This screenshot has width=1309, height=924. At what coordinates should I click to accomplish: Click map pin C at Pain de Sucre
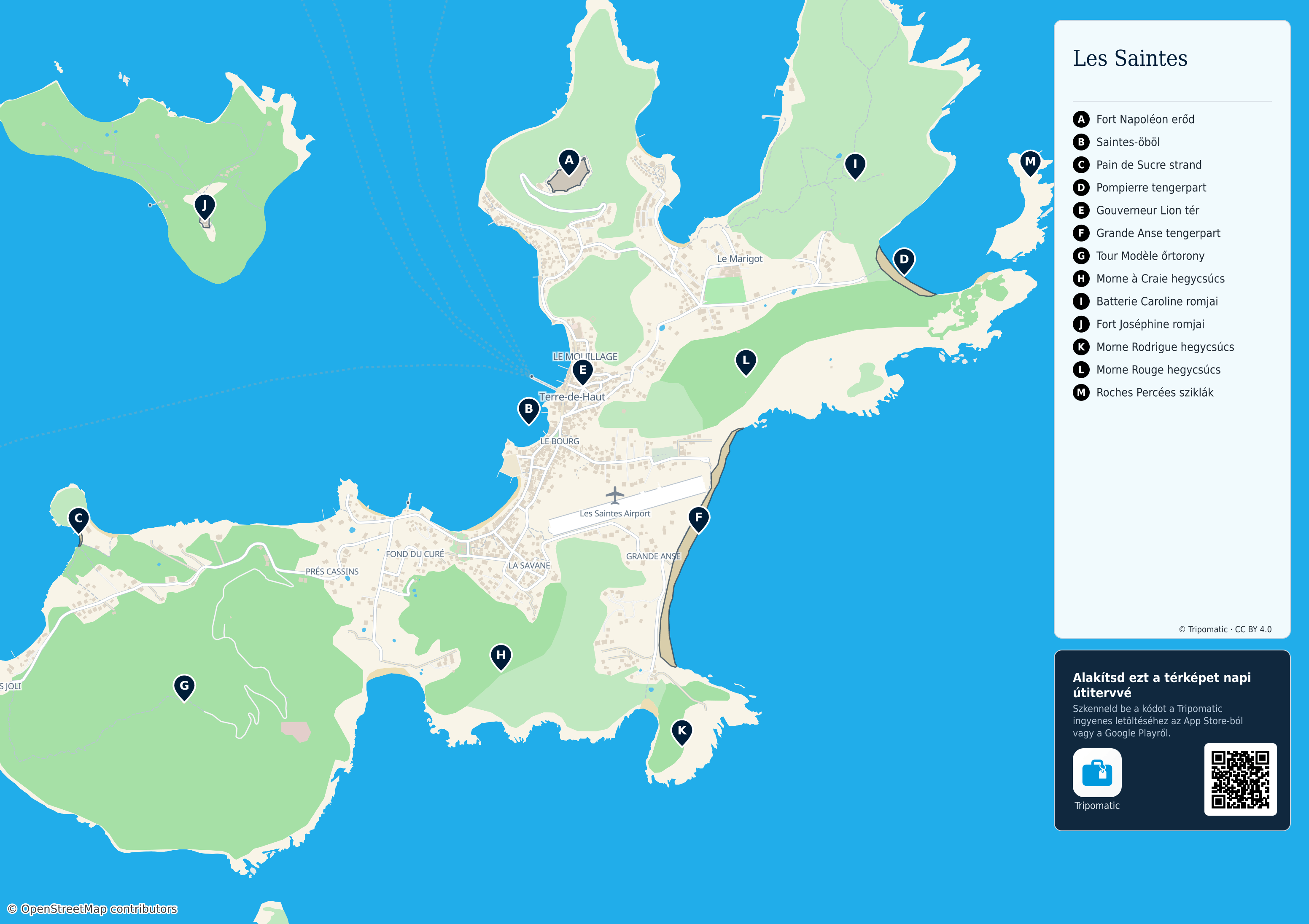(79, 520)
